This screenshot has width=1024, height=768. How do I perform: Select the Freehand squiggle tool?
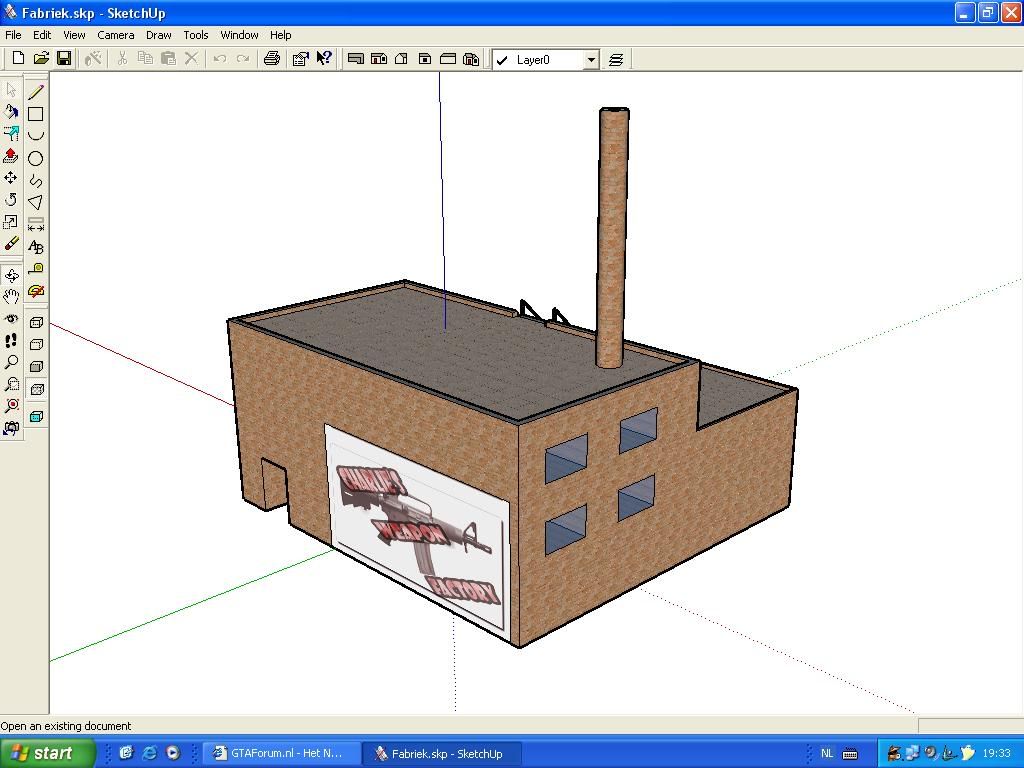point(36,181)
